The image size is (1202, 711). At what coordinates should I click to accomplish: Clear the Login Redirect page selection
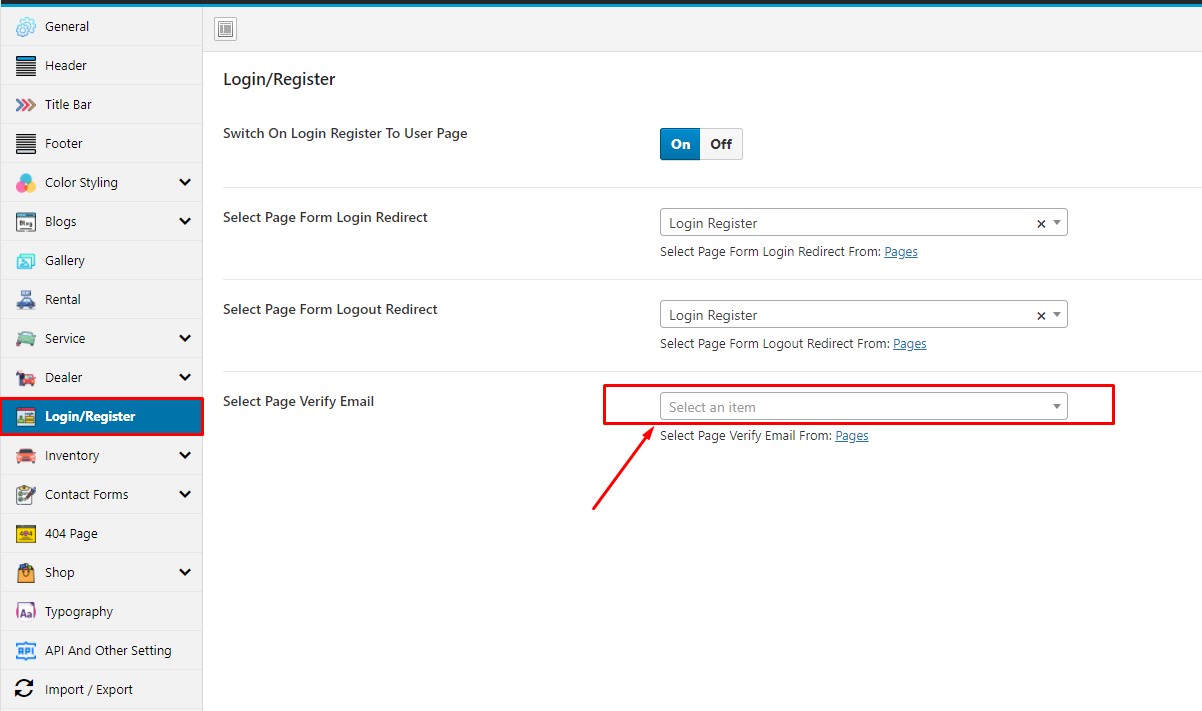tap(1040, 224)
